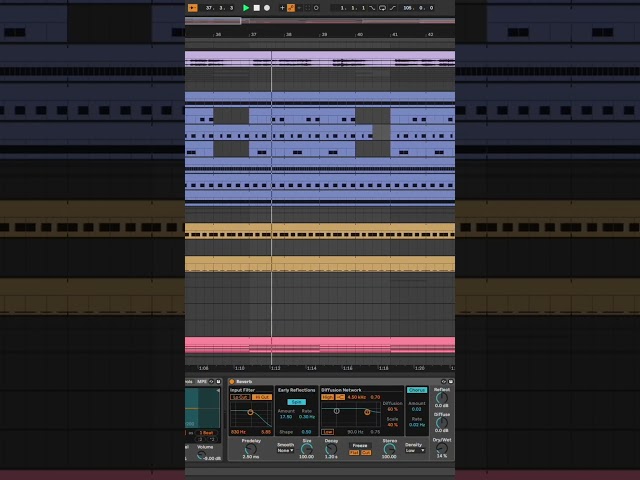Screen dimensions: 640x480
Task: Click the Decay knob
Action: tap(331, 449)
